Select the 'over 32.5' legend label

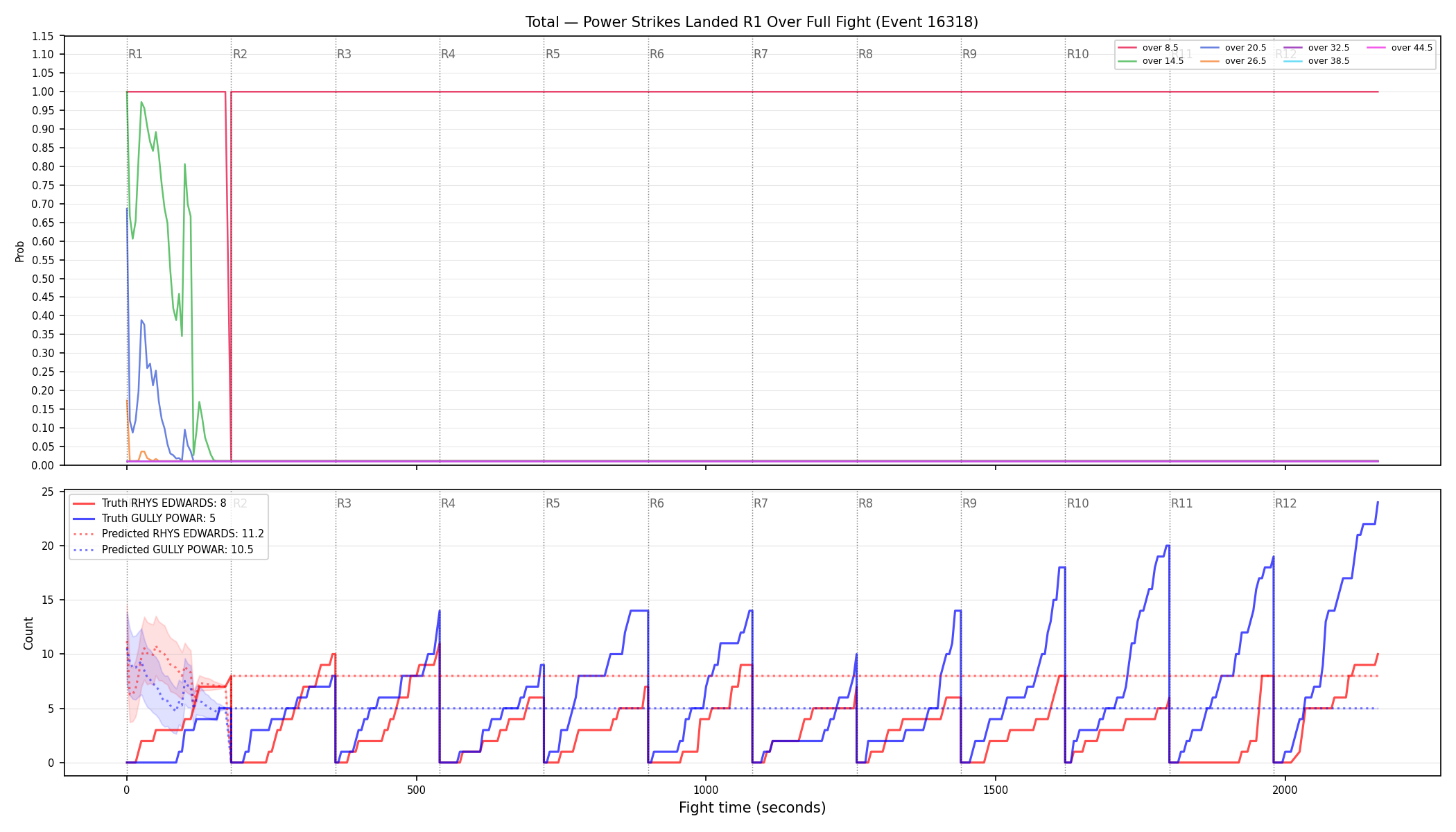(1328, 48)
